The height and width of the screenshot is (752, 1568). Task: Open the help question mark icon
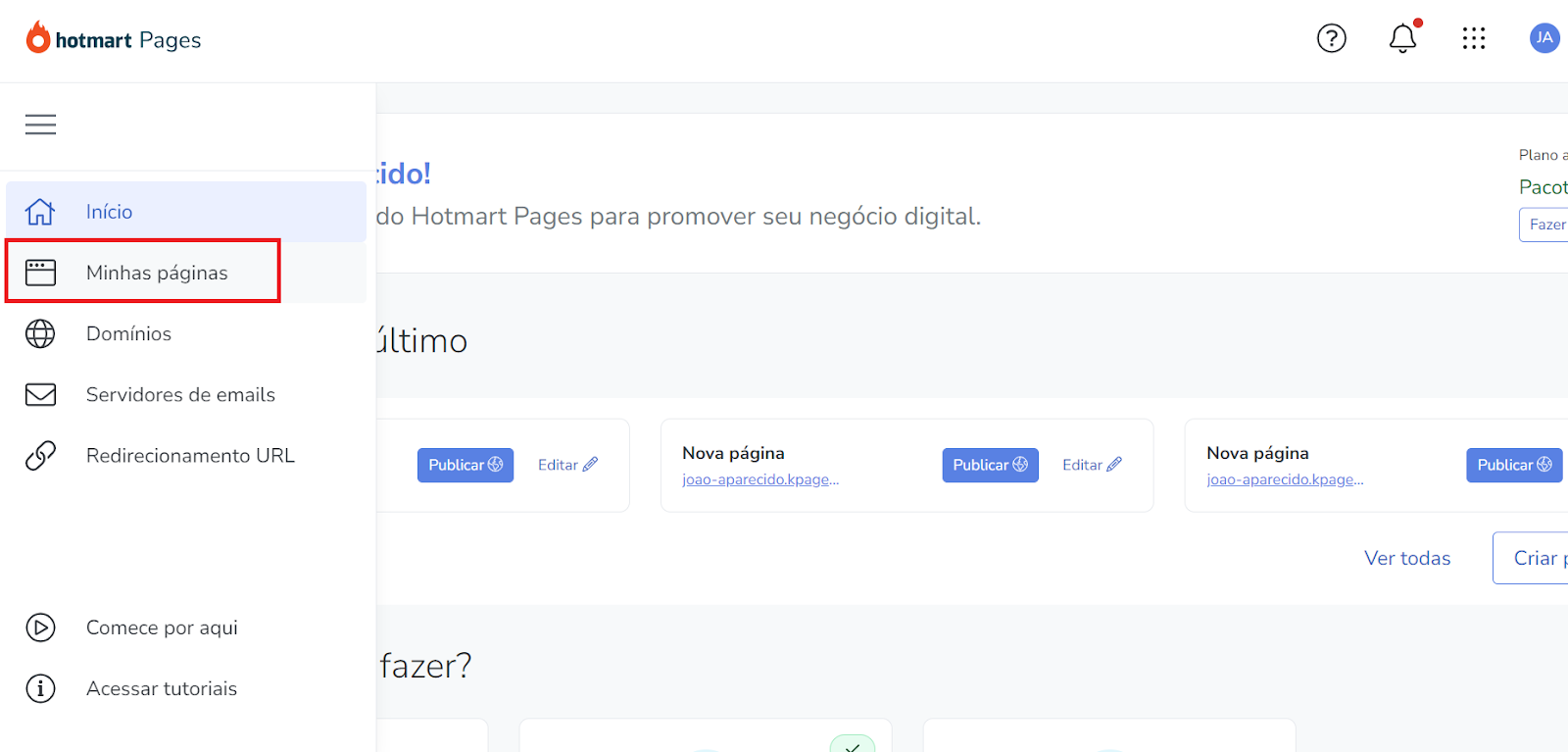(x=1331, y=38)
